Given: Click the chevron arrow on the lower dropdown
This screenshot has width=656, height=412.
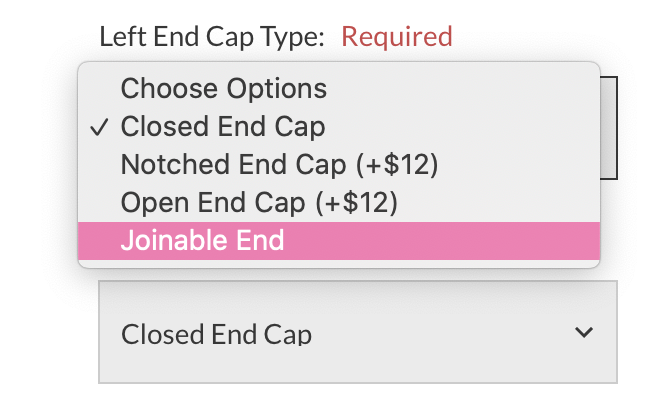Looking at the screenshot, I should (x=585, y=332).
